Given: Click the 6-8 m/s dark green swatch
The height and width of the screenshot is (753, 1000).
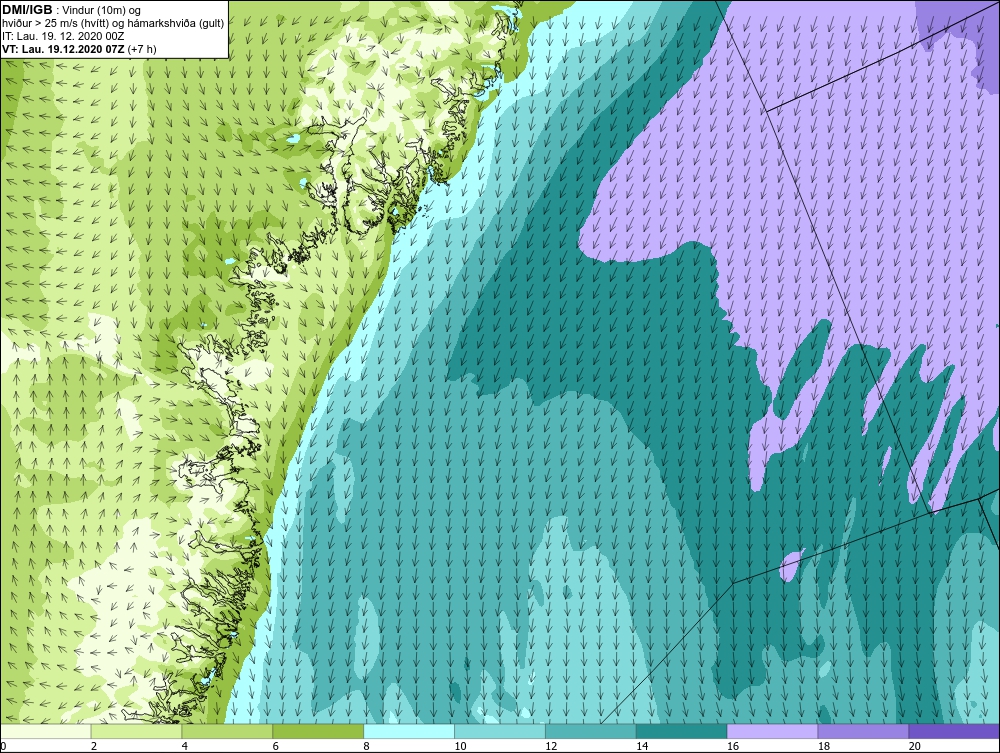Looking at the screenshot, I should coord(318,731).
